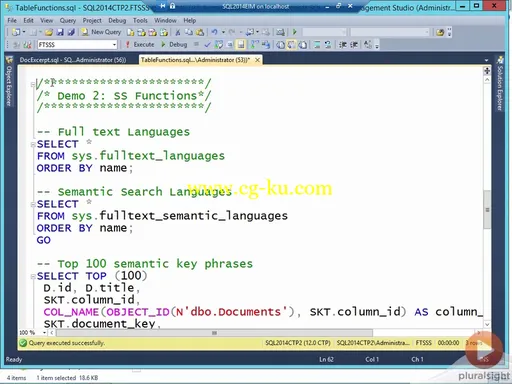This screenshot has height=384, width=512.
Task: Decrease indent toolbar icon
Action: click(342, 45)
